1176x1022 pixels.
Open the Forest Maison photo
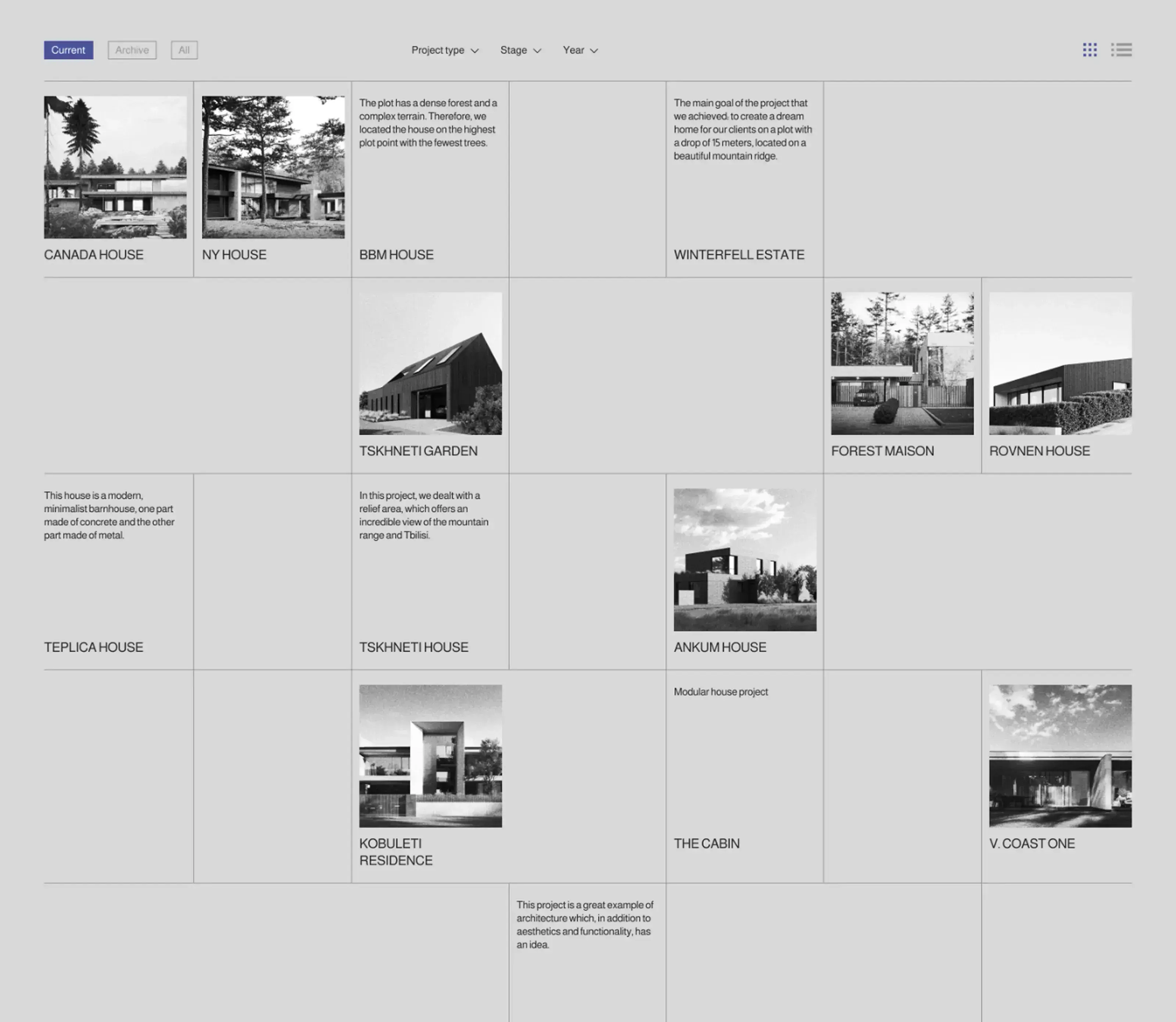pos(902,364)
